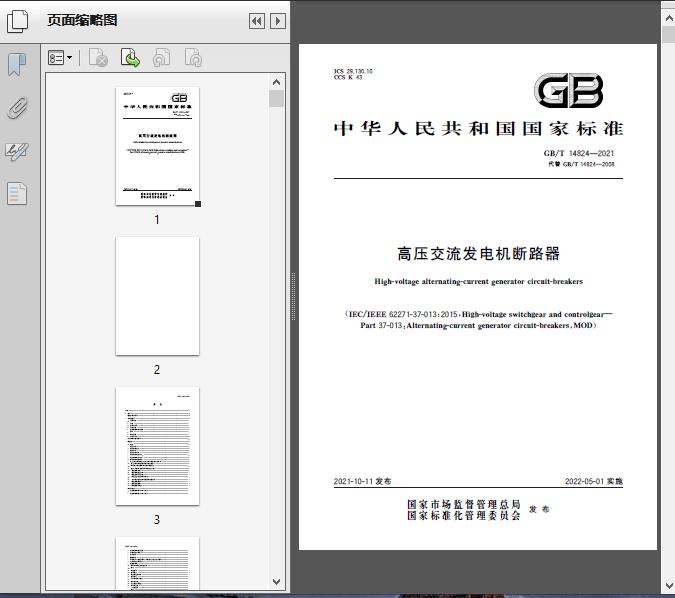Image resolution: width=675 pixels, height=598 pixels.
Task: Open the thumbnail options dropdown menu
Action: coord(60,58)
